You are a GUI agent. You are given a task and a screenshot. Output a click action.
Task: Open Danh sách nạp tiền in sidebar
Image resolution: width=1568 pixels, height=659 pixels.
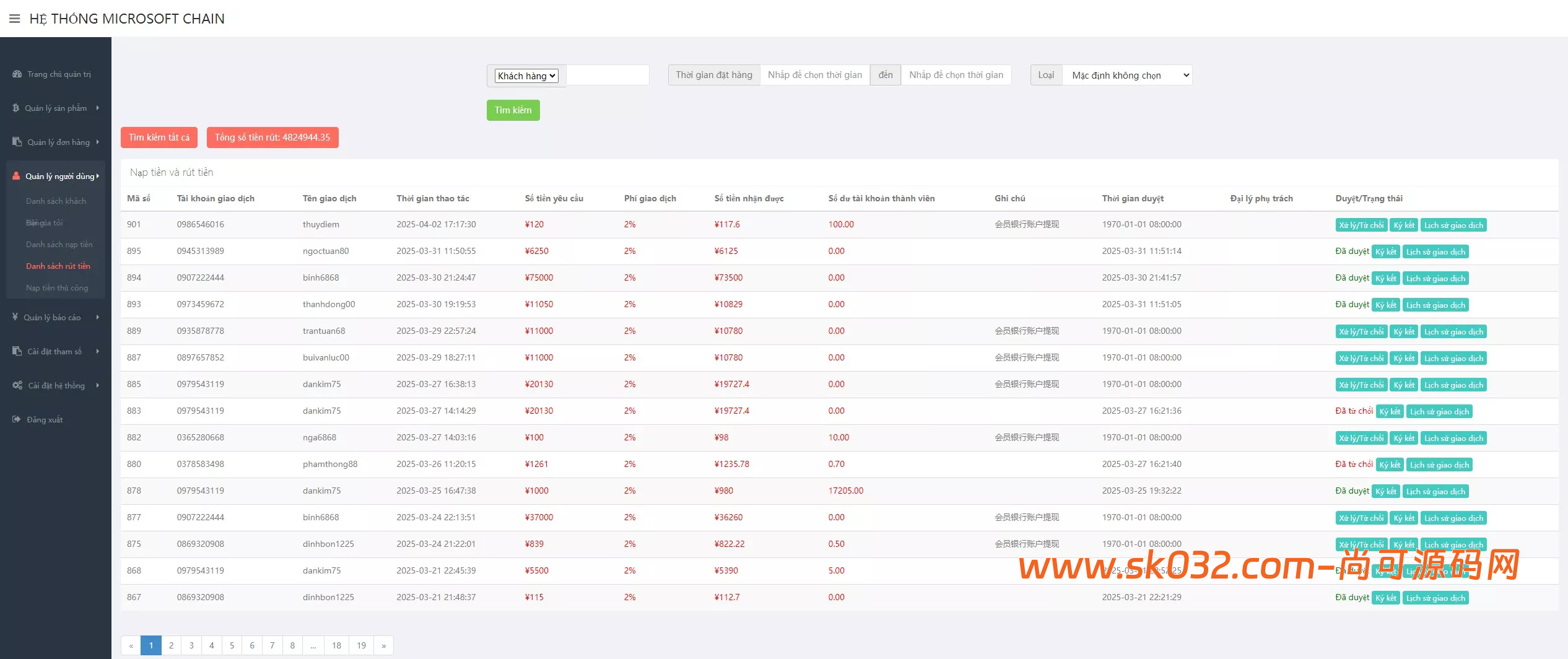point(59,245)
